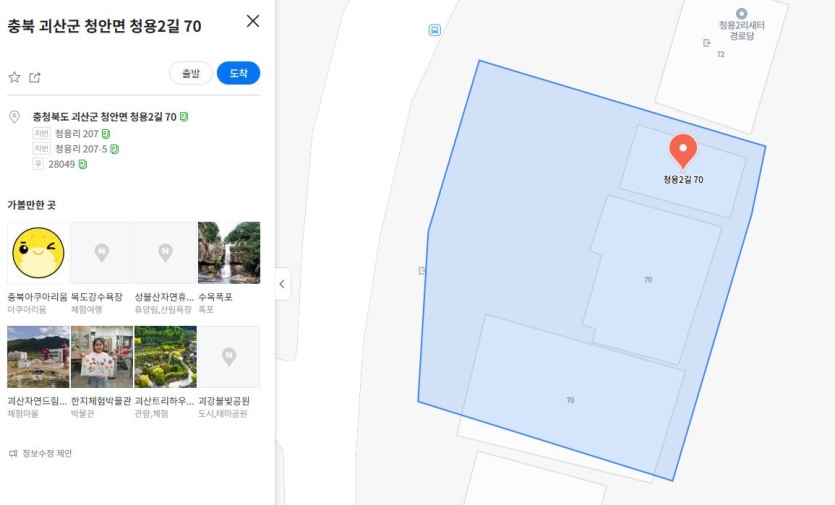Viewport: 835px width, 505px height.
Task: Click the bus stop icon on map
Action: [x=435, y=30]
